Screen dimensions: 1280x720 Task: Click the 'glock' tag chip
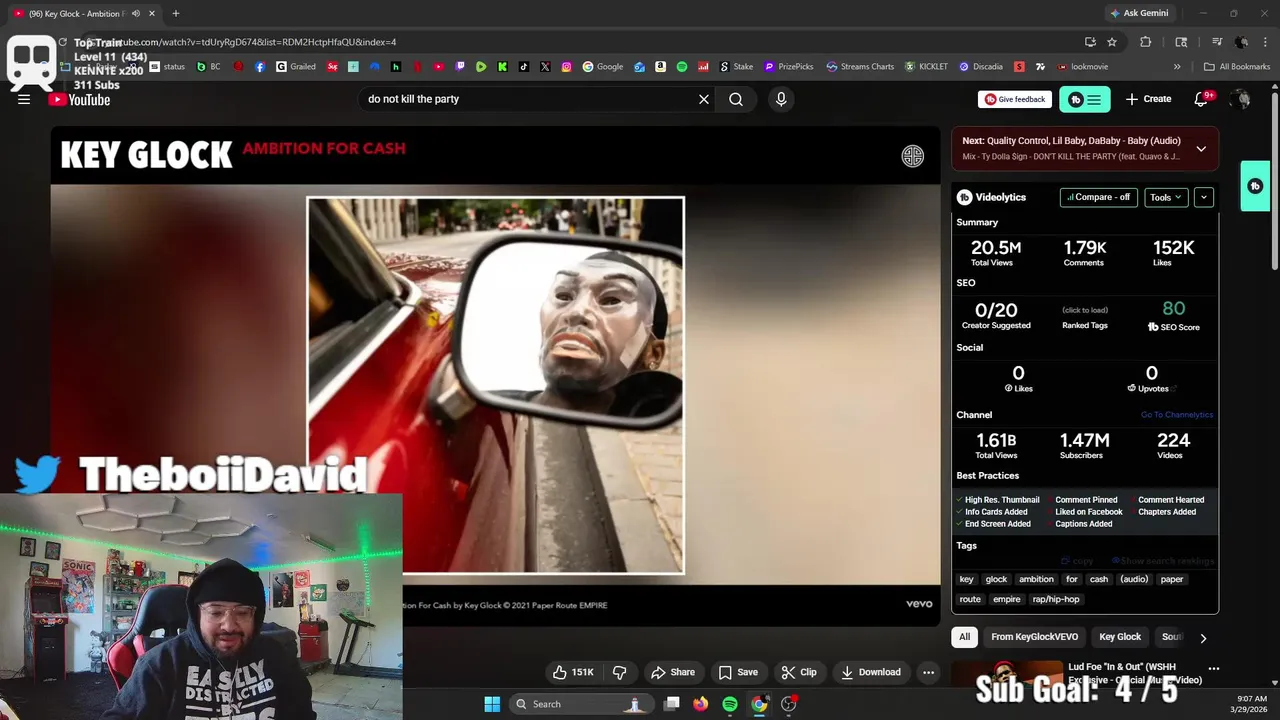(x=996, y=579)
